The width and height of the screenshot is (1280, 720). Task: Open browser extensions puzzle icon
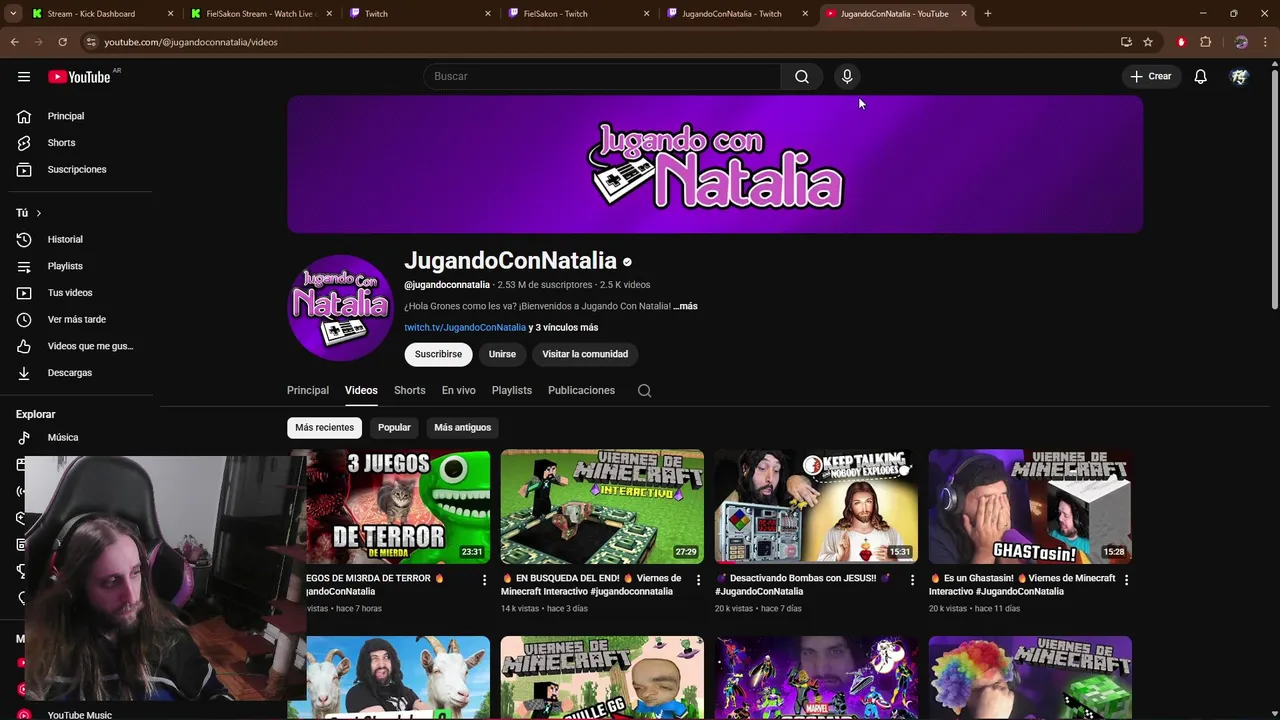[x=1205, y=42]
